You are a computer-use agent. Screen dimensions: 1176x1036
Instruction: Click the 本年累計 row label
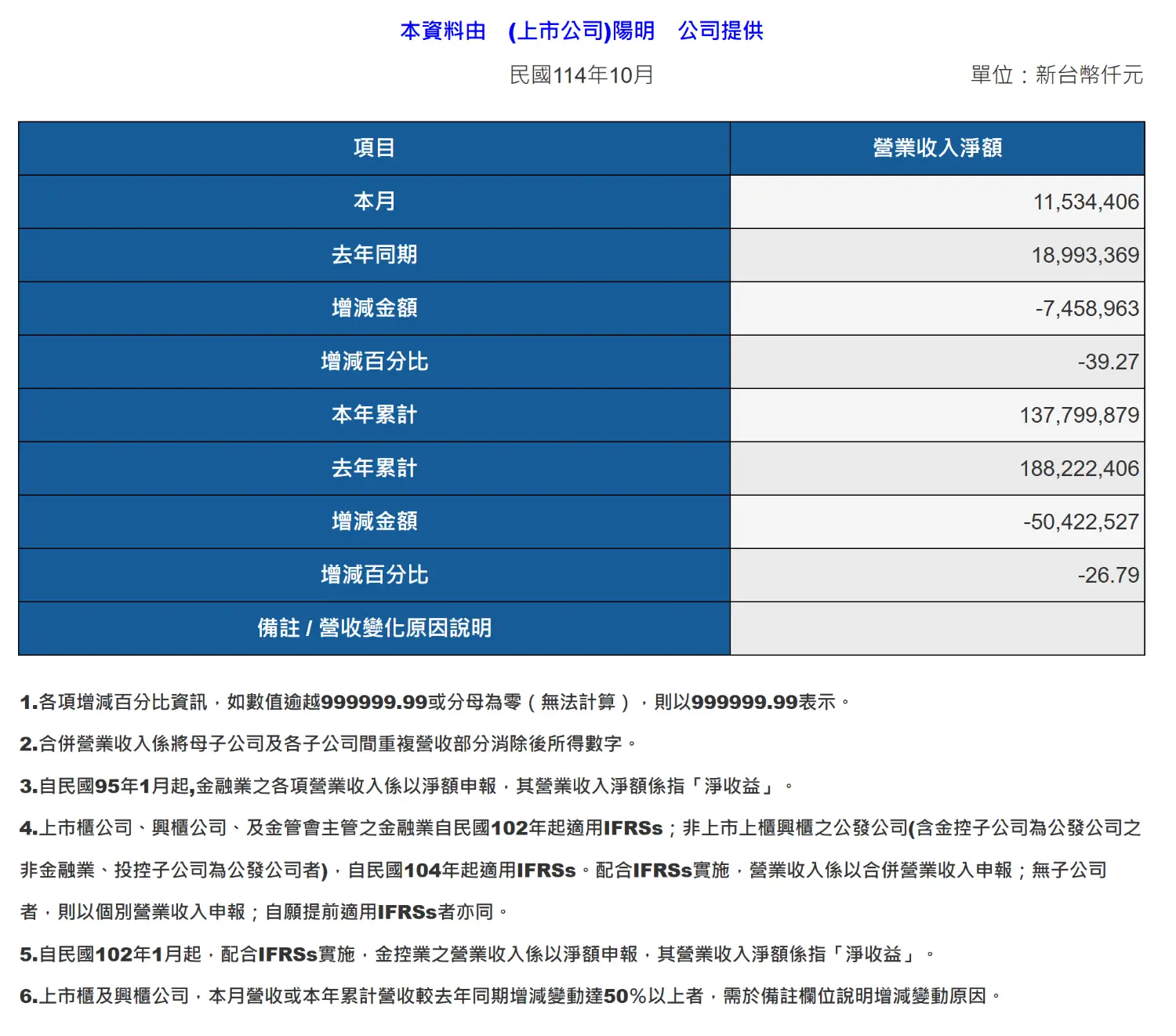(x=374, y=415)
